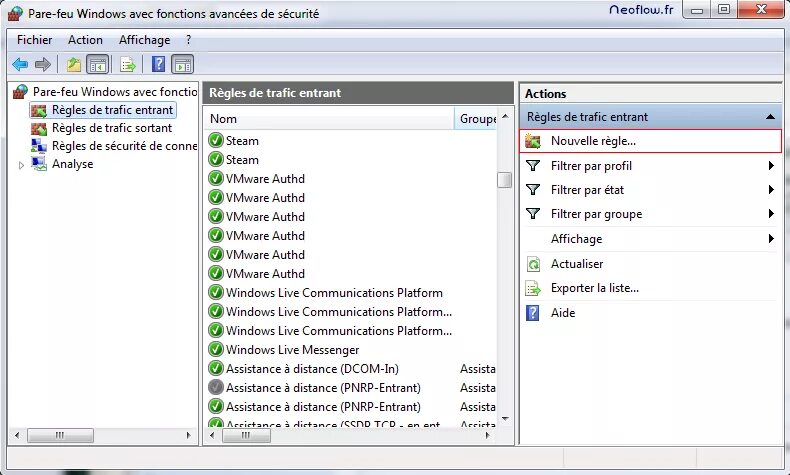Image resolution: width=790 pixels, height=475 pixels.
Task: Click the rule list scroll down arrow
Action: (505, 419)
